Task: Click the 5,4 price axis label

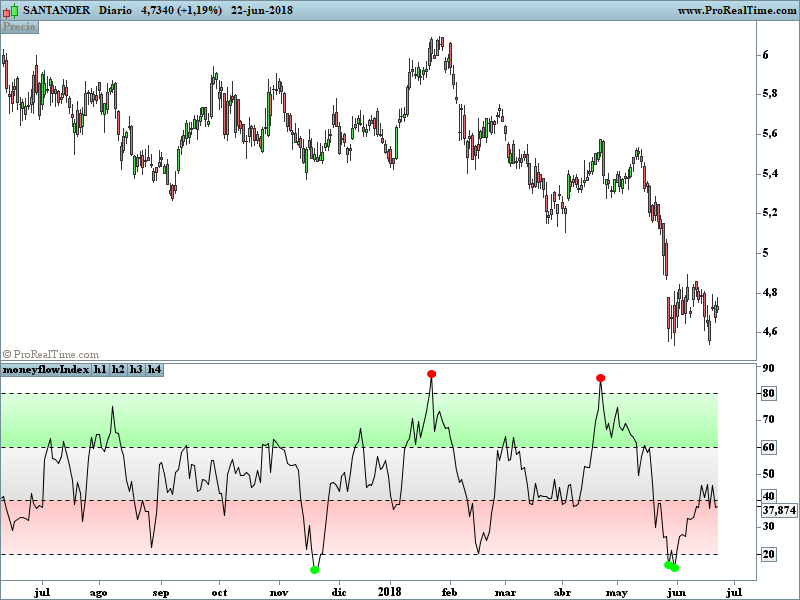Action: coord(770,173)
